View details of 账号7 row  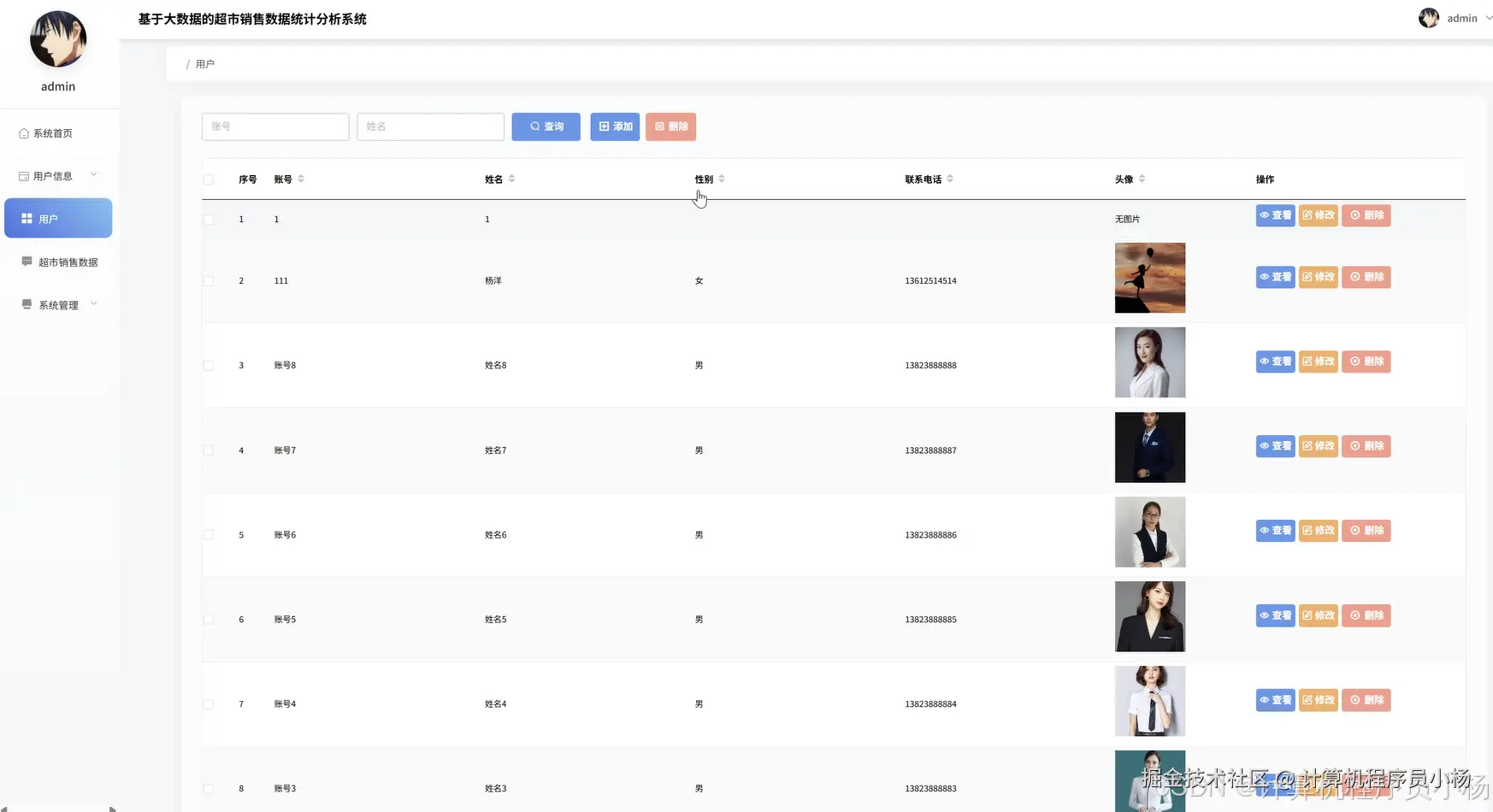pyautogui.click(x=1275, y=446)
